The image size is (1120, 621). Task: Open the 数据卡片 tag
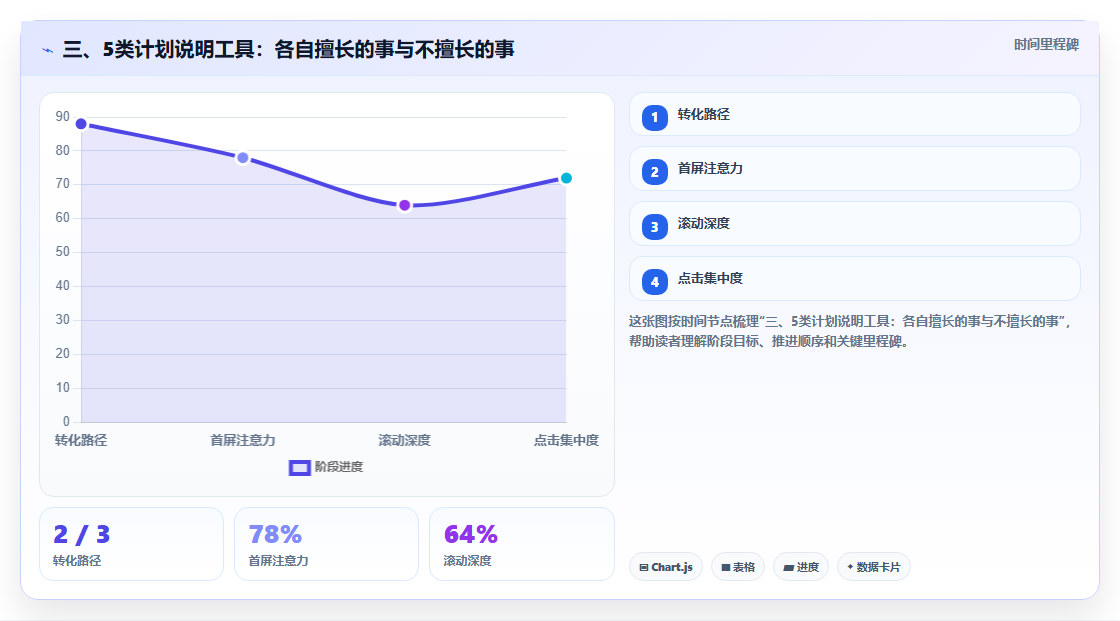pos(874,567)
